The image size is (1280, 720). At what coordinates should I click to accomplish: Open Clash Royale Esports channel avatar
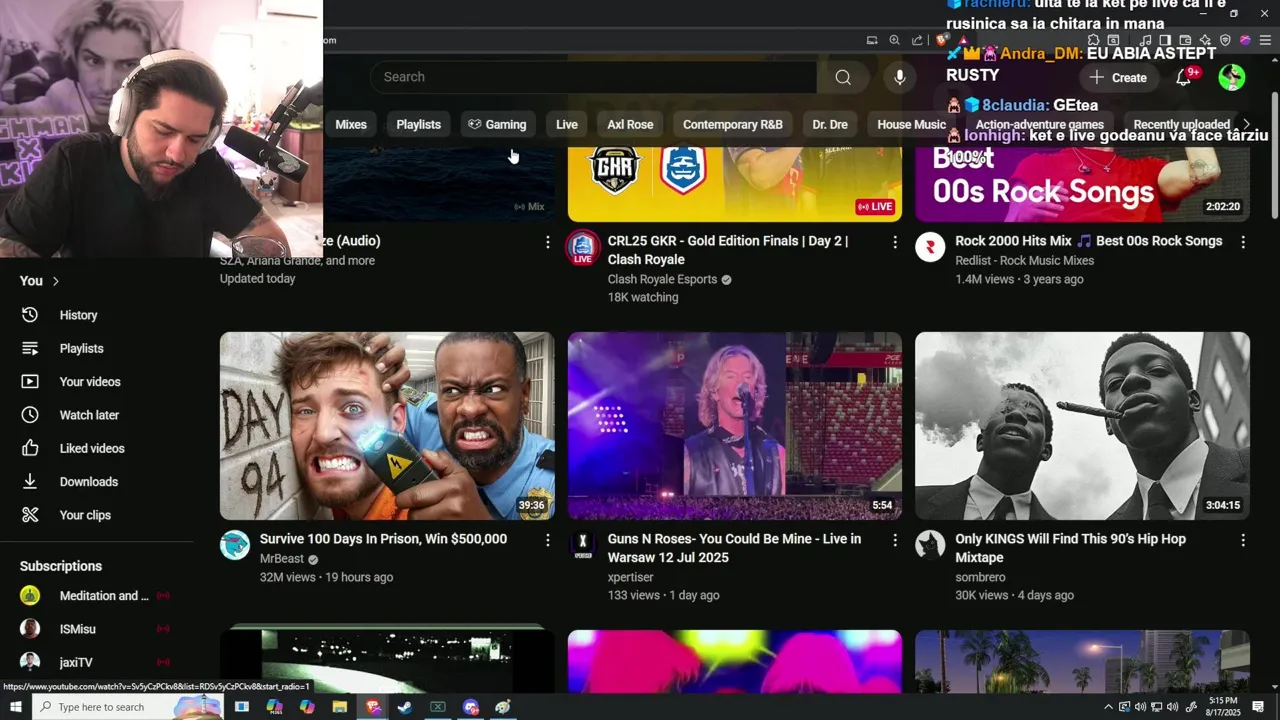click(583, 247)
